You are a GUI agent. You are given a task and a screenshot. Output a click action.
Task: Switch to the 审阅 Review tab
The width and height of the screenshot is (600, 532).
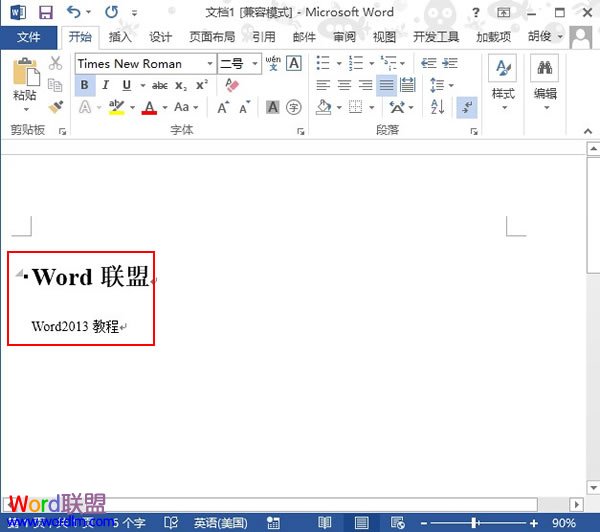(344, 37)
